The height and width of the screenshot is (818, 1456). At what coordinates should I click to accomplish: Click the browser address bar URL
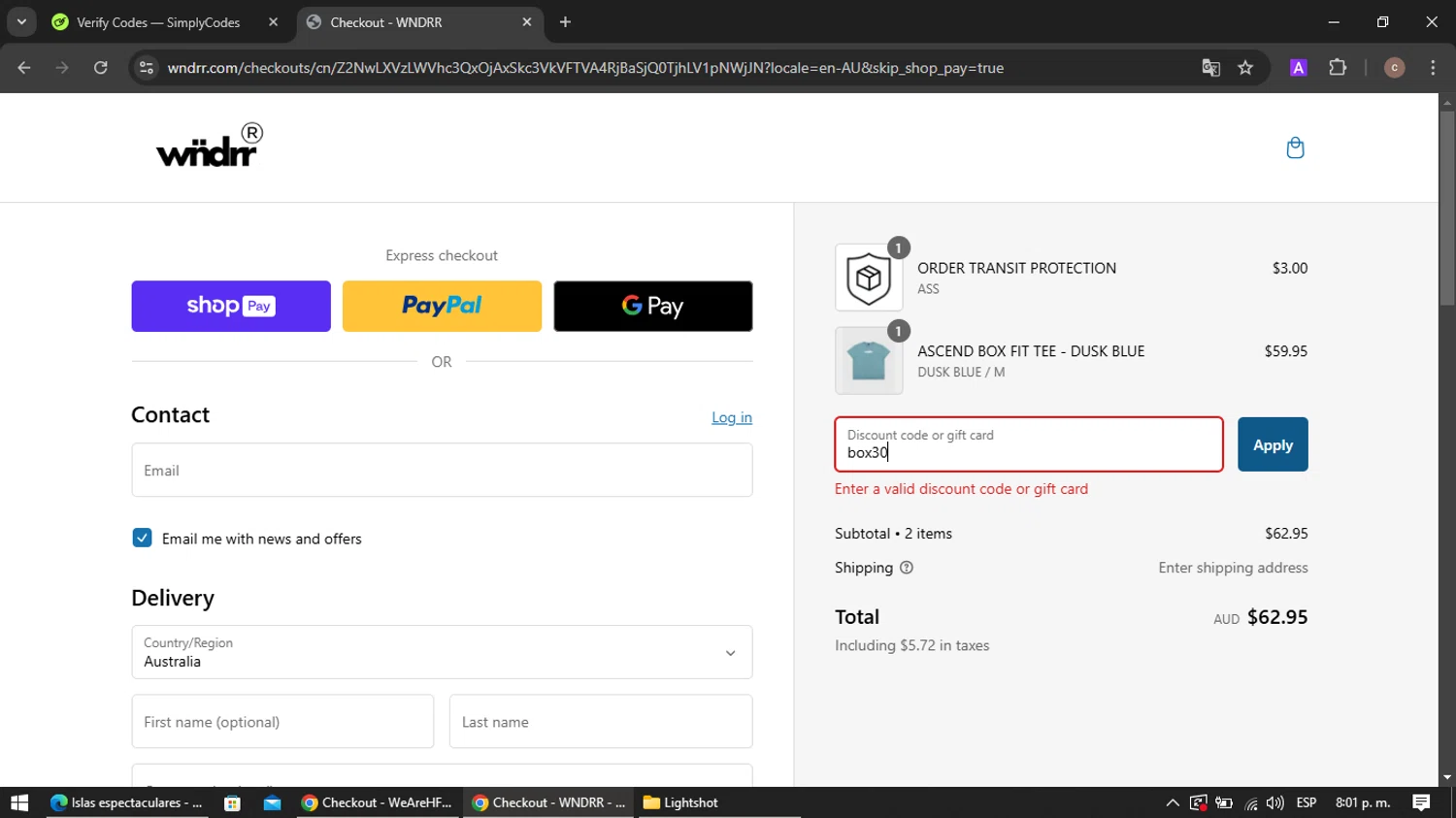pos(585,68)
